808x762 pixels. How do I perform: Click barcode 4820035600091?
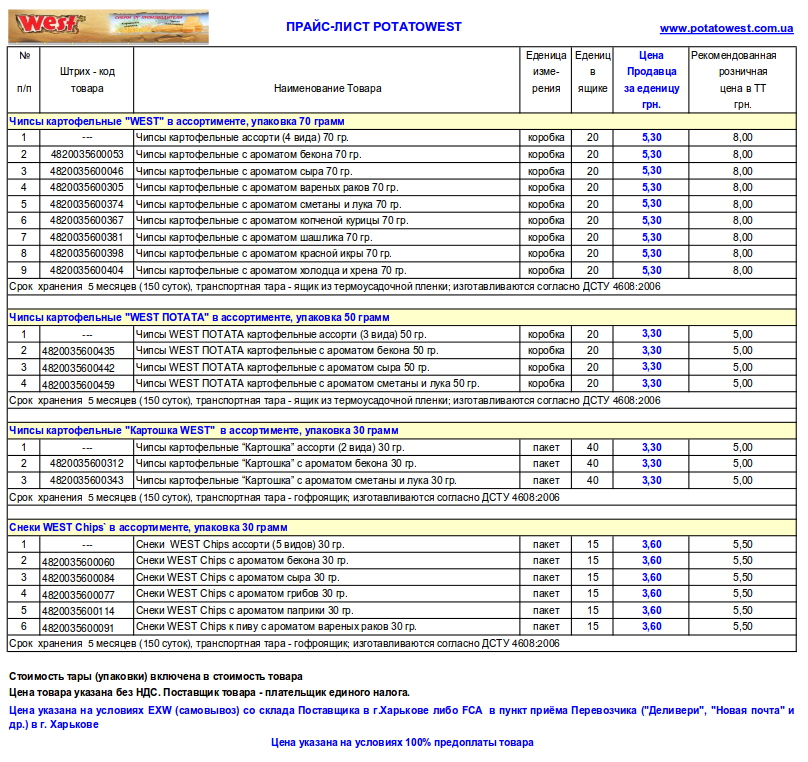pos(78,628)
